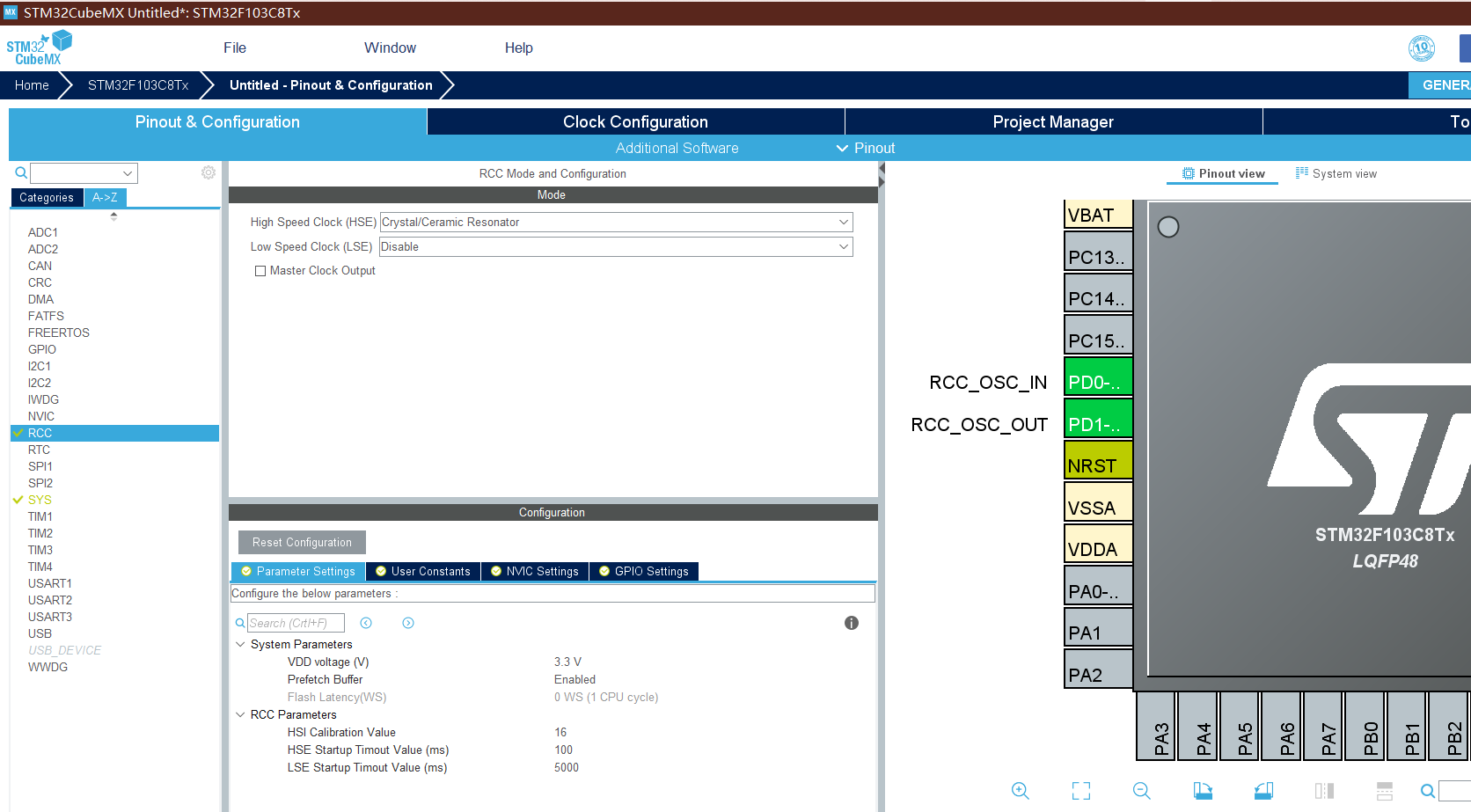Open the File menu
Screen dimensions: 1471x812
[235, 48]
